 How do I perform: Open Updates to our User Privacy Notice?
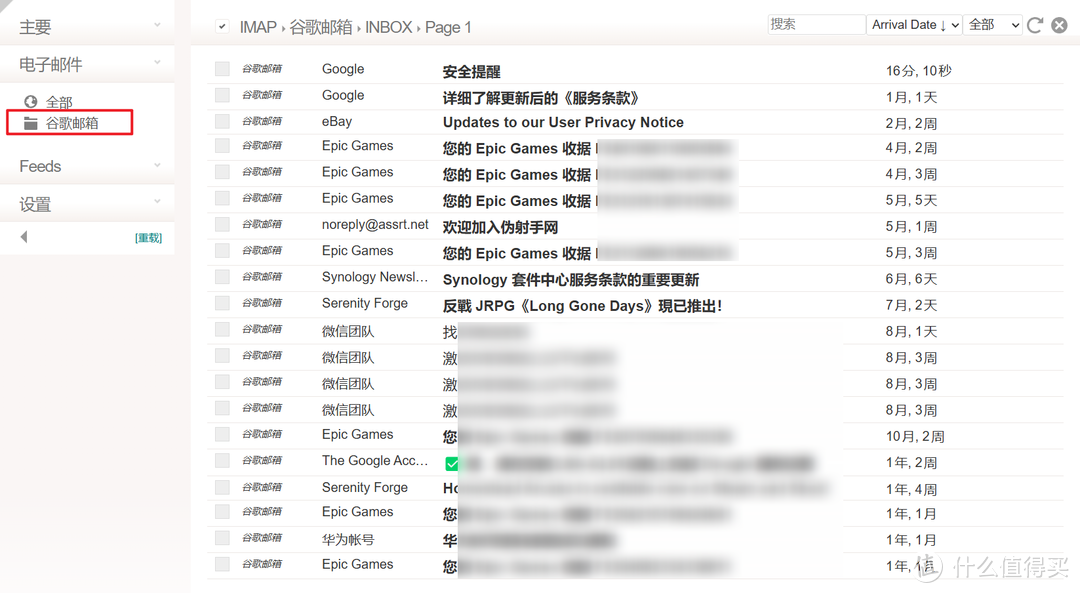[563, 123]
